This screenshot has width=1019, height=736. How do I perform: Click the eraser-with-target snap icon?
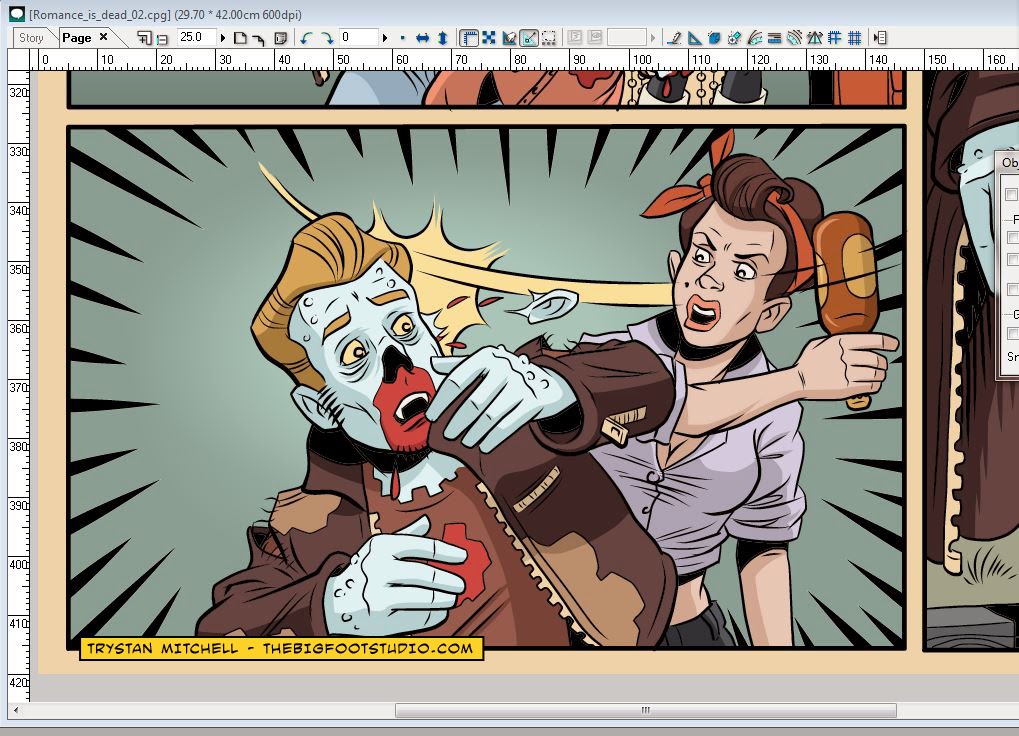click(x=734, y=38)
